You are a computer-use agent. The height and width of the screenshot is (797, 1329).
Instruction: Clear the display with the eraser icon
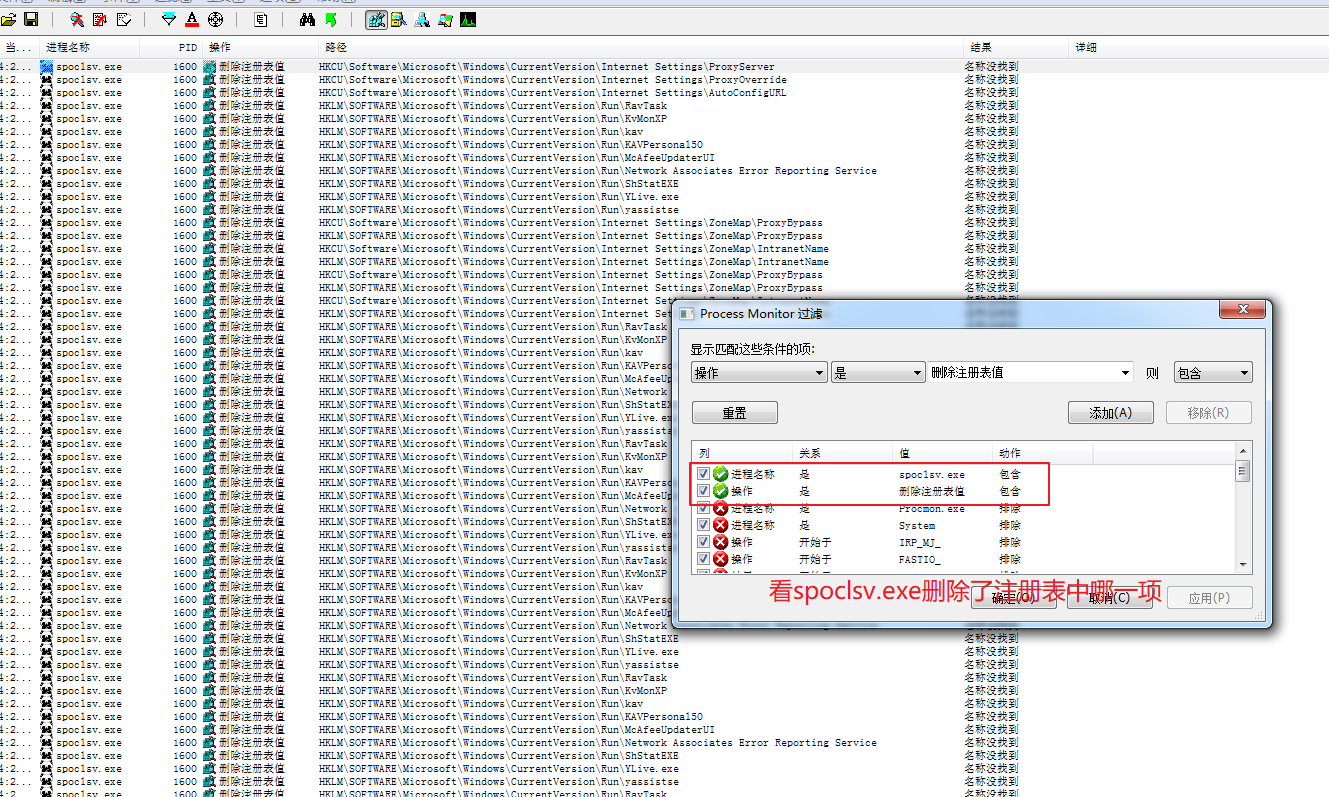(124, 19)
